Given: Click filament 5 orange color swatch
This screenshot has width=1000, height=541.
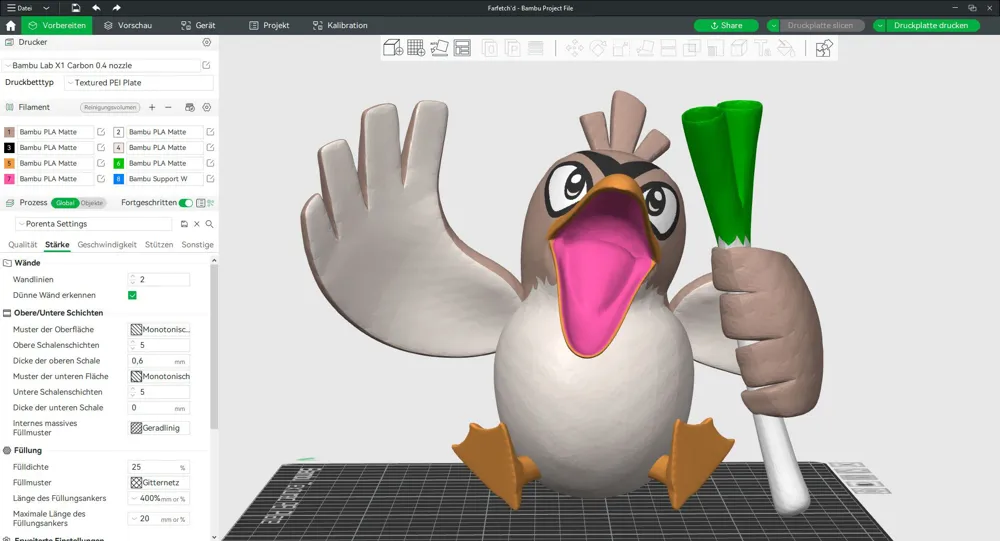Looking at the screenshot, I should point(9,163).
